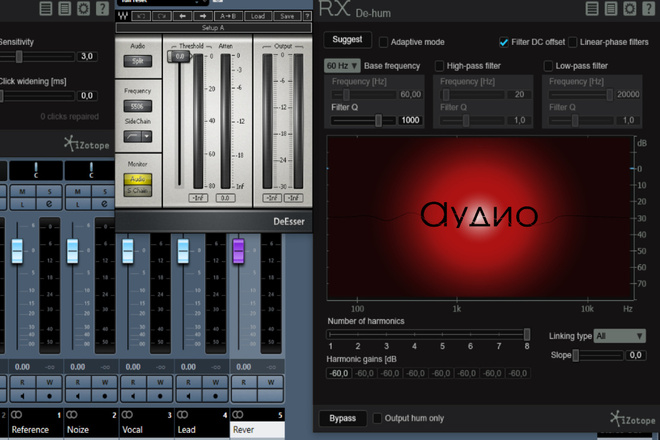The width and height of the screenshot is (660, 440).
Task: Enable write automation on Lead channel
Action: pos(216,382)
